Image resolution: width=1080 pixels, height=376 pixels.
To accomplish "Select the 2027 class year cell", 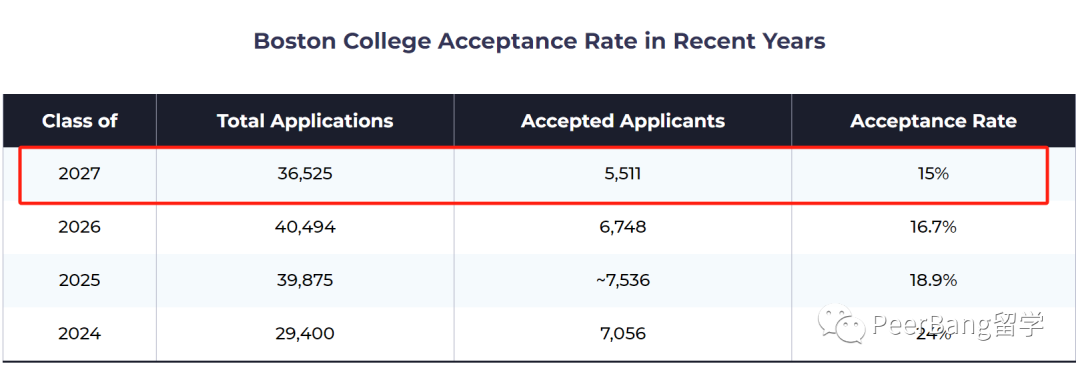I will pos(80,174).
